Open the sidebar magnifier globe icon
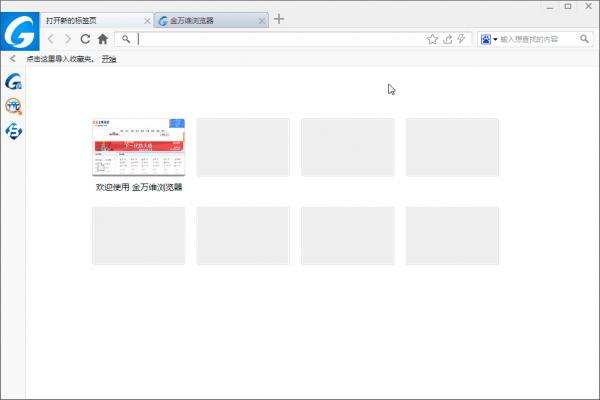 tap(14, 106)
